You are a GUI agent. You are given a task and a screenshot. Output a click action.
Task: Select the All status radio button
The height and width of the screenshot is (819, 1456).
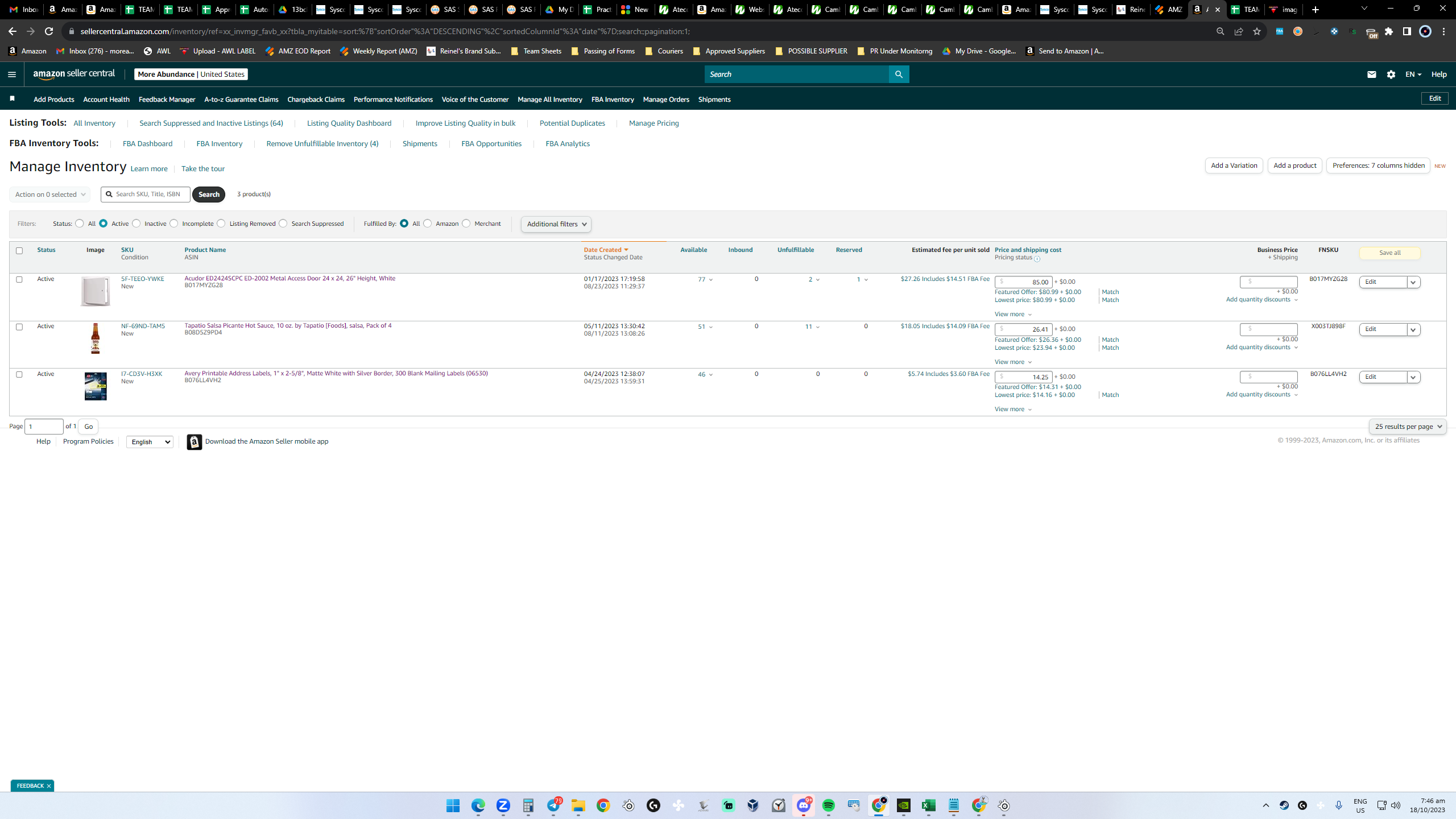click(x=80, y=224)
